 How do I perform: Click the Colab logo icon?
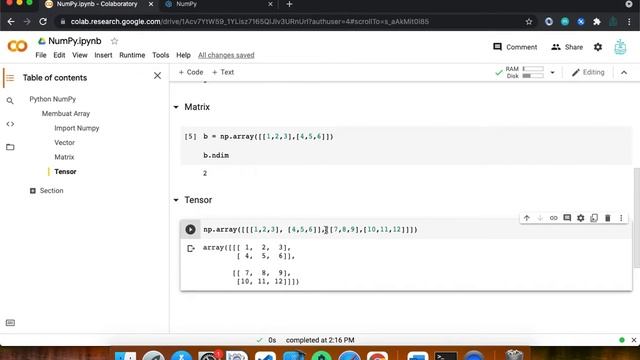point(17,46)
